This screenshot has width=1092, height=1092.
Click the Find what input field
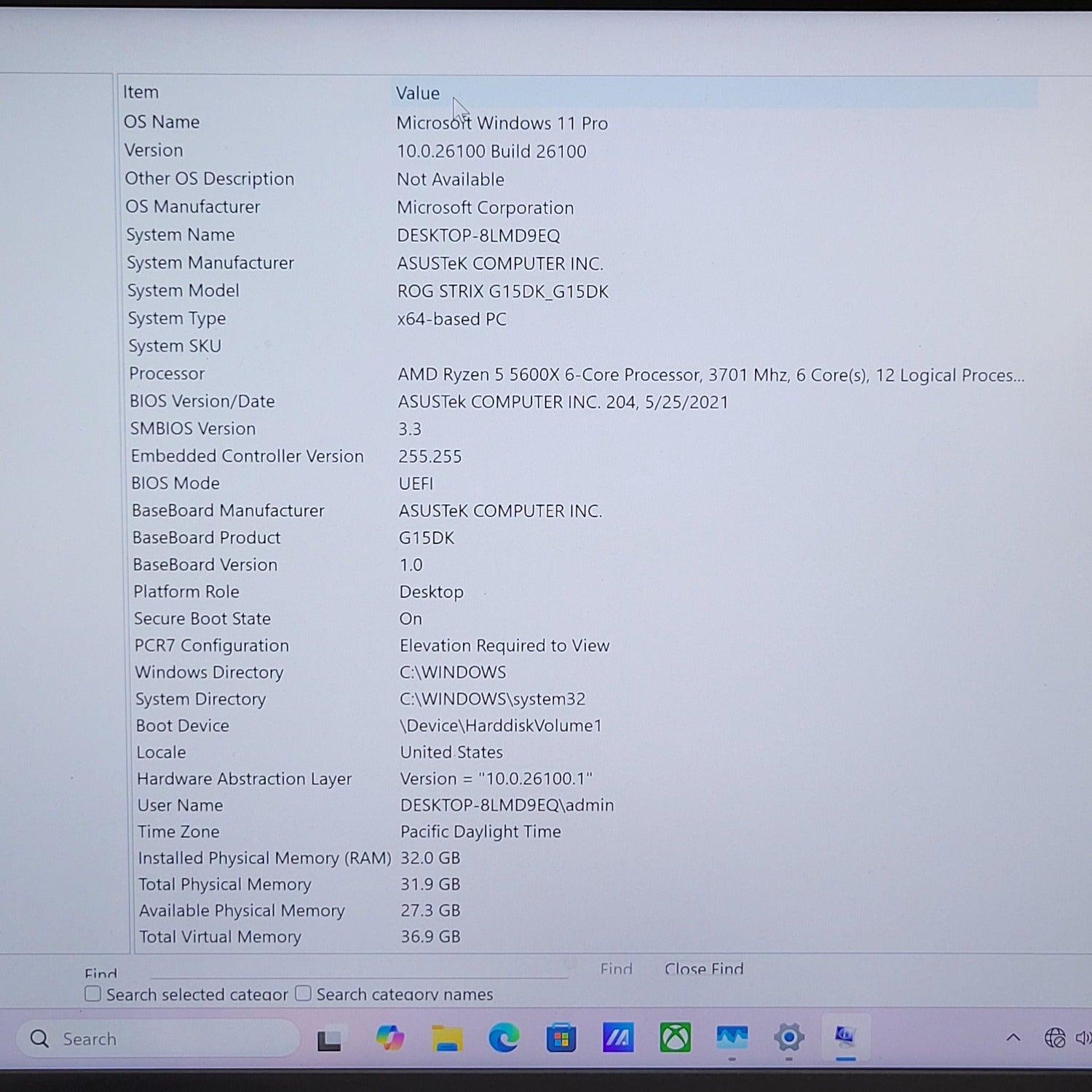click(359, 969)
